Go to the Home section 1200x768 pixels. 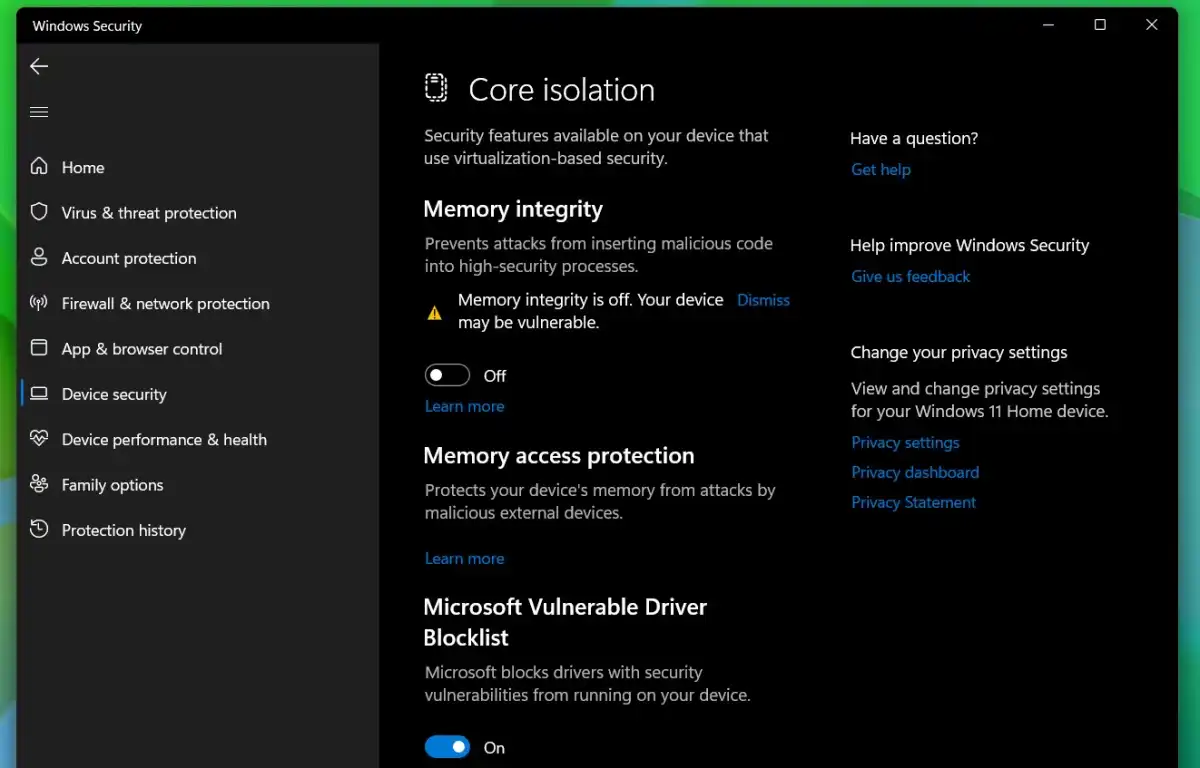[x=83, y=167]
